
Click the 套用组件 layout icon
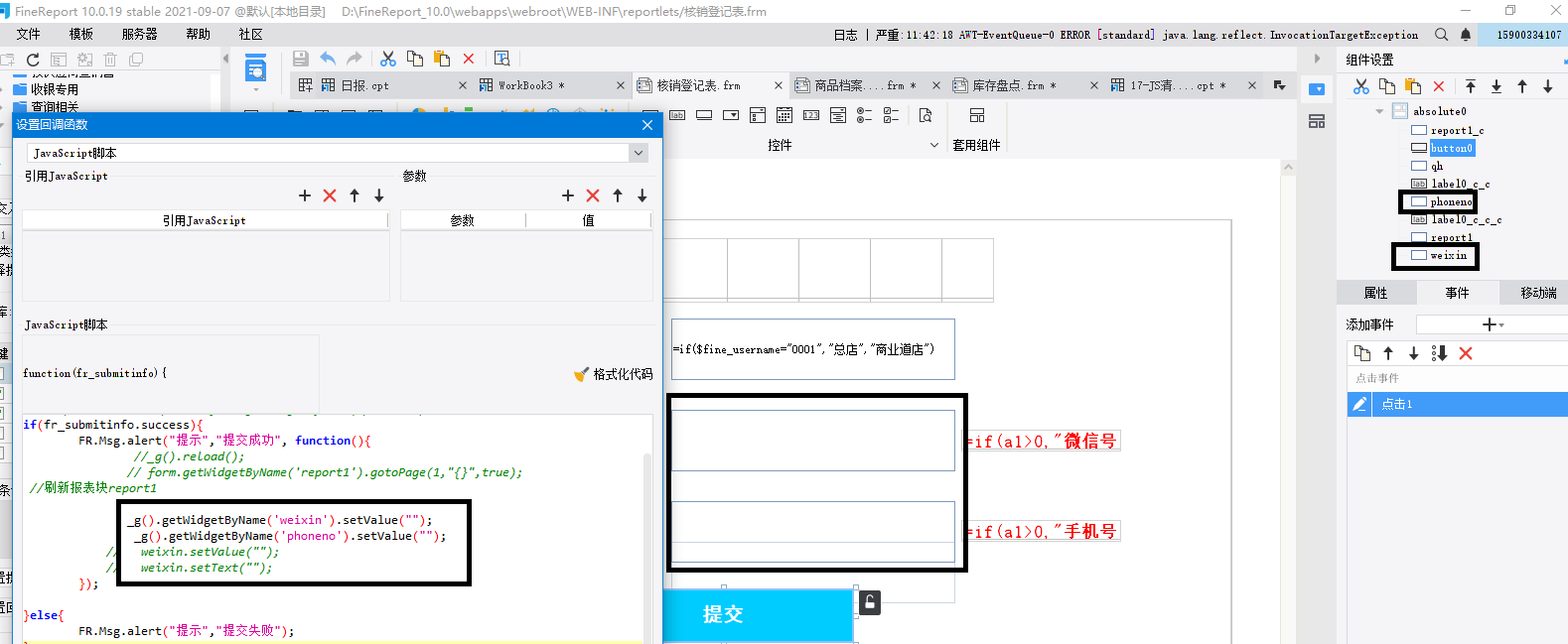click(x=977, y=115)
